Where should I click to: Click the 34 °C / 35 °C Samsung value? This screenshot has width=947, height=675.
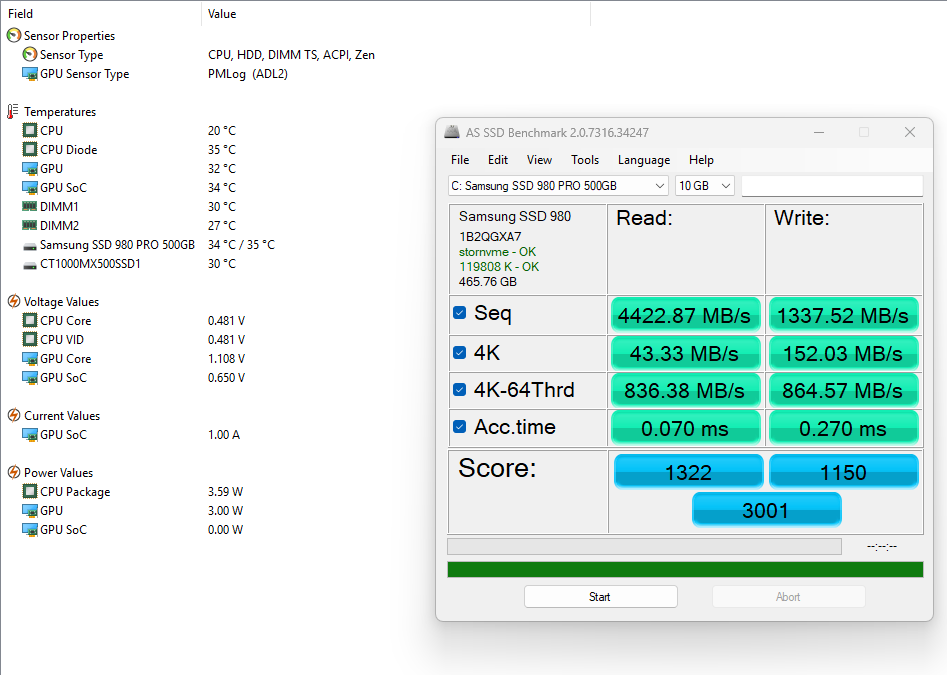(x=241, y=245)
